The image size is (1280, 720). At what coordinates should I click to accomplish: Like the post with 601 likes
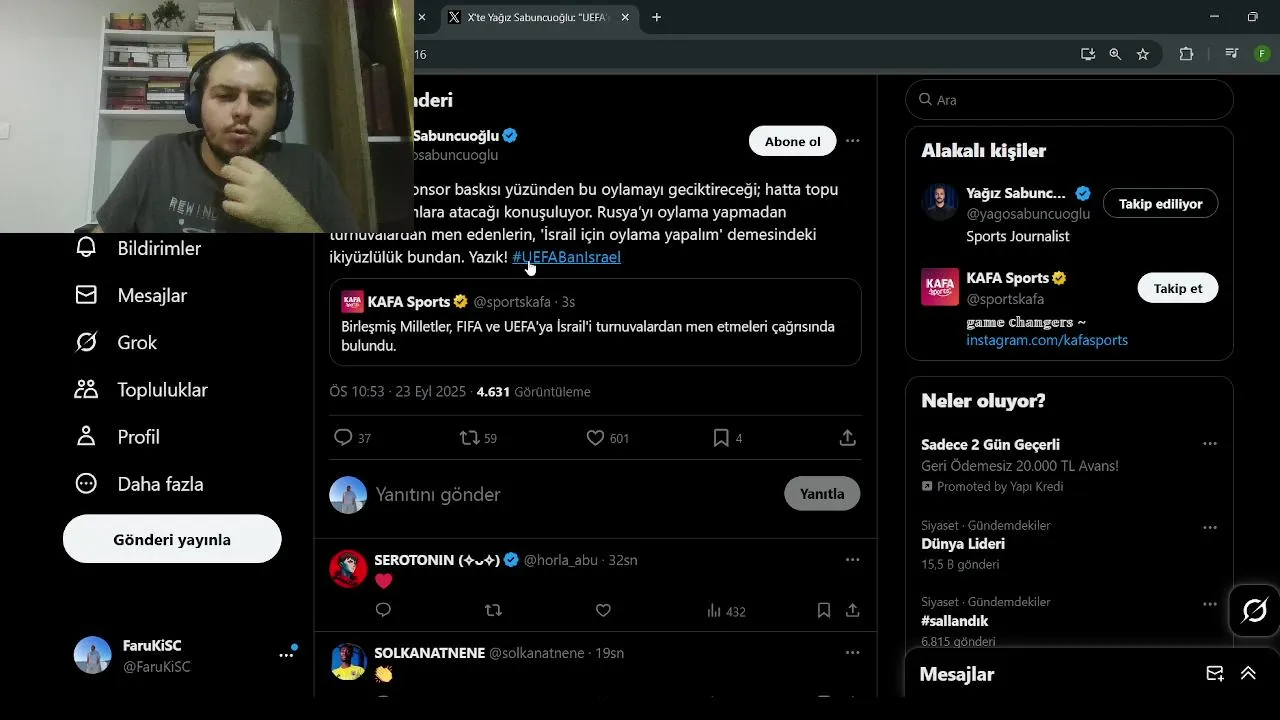[595, 438]
